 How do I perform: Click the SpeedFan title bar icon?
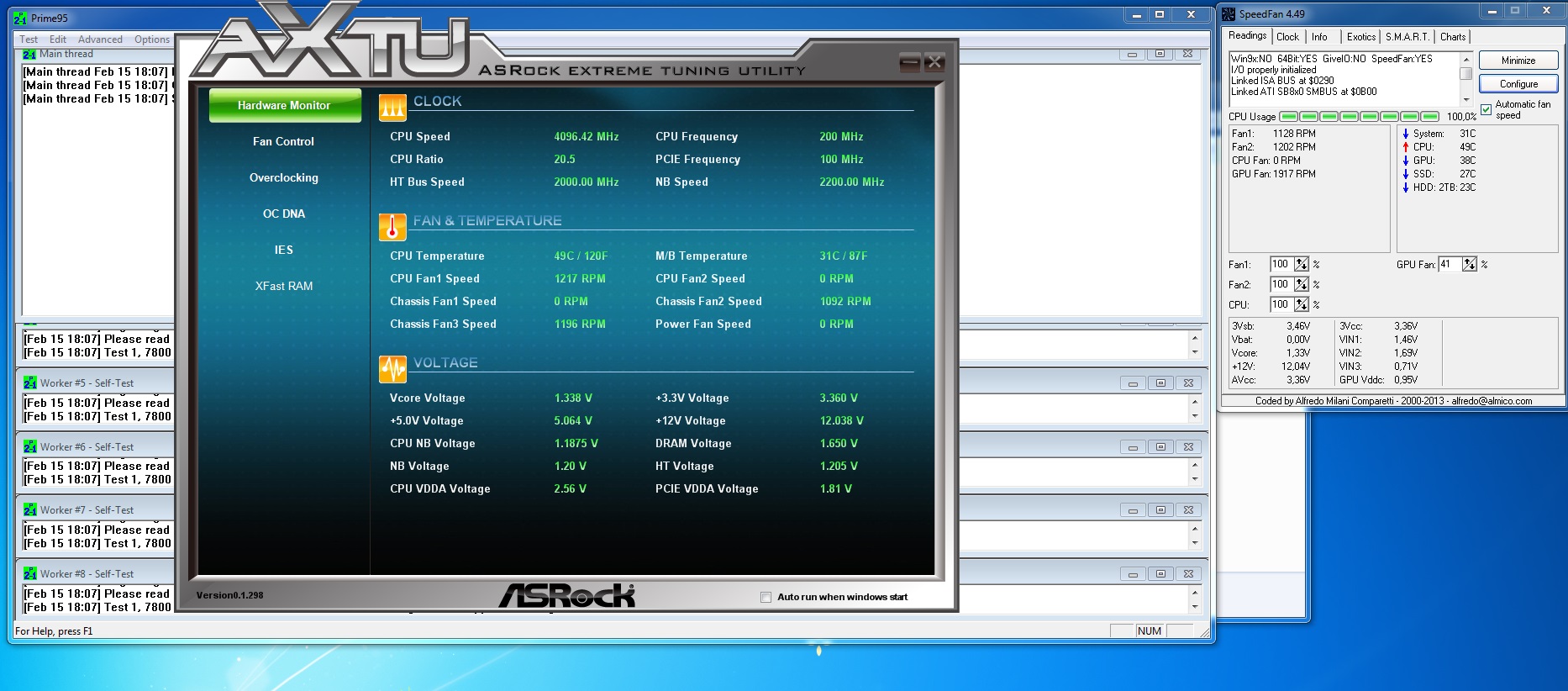1229,14
